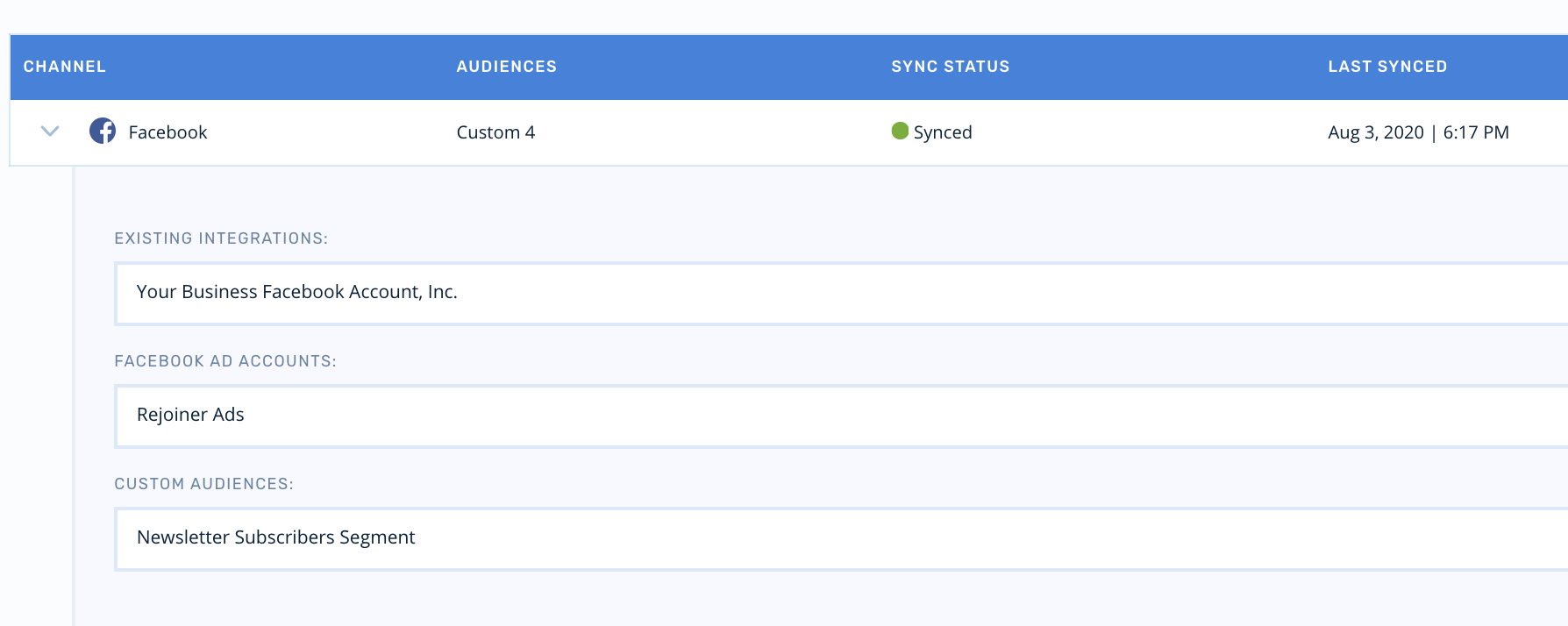The image size is (1568, 626).
Task: Click the 6:17 PM sync time
Action: [1476, 132]
